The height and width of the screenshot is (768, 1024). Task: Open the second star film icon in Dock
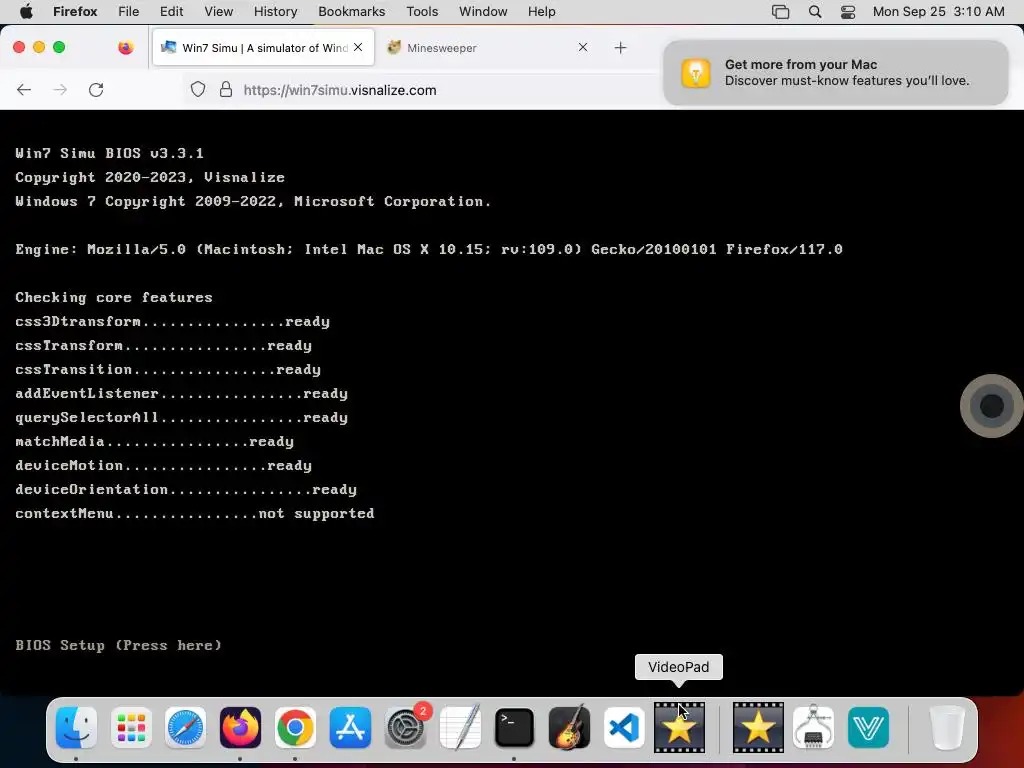coord(758,727)
